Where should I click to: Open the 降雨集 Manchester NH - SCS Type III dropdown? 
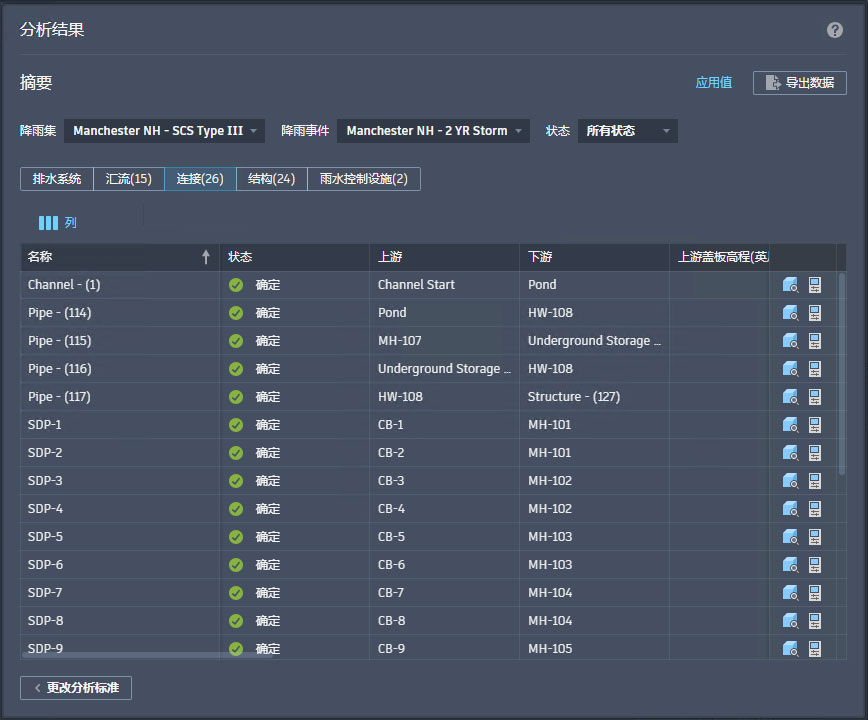point(165,131)
